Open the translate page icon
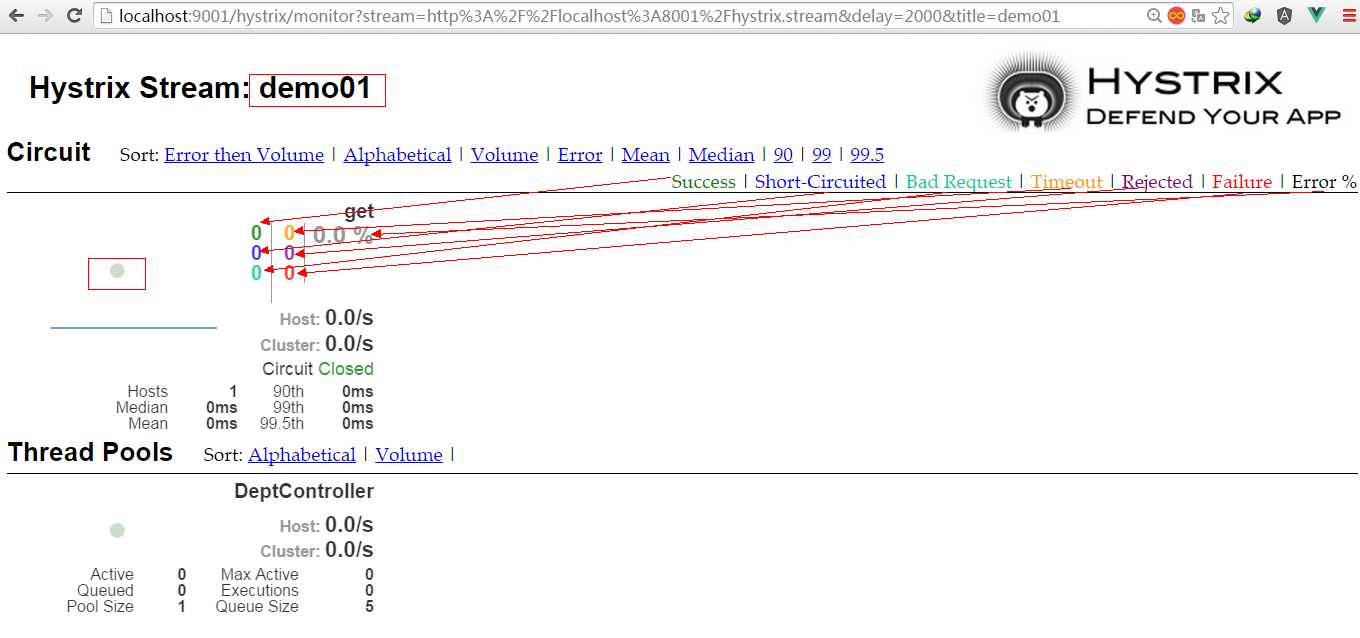The image size is (1360, 638). point(1198,16)
